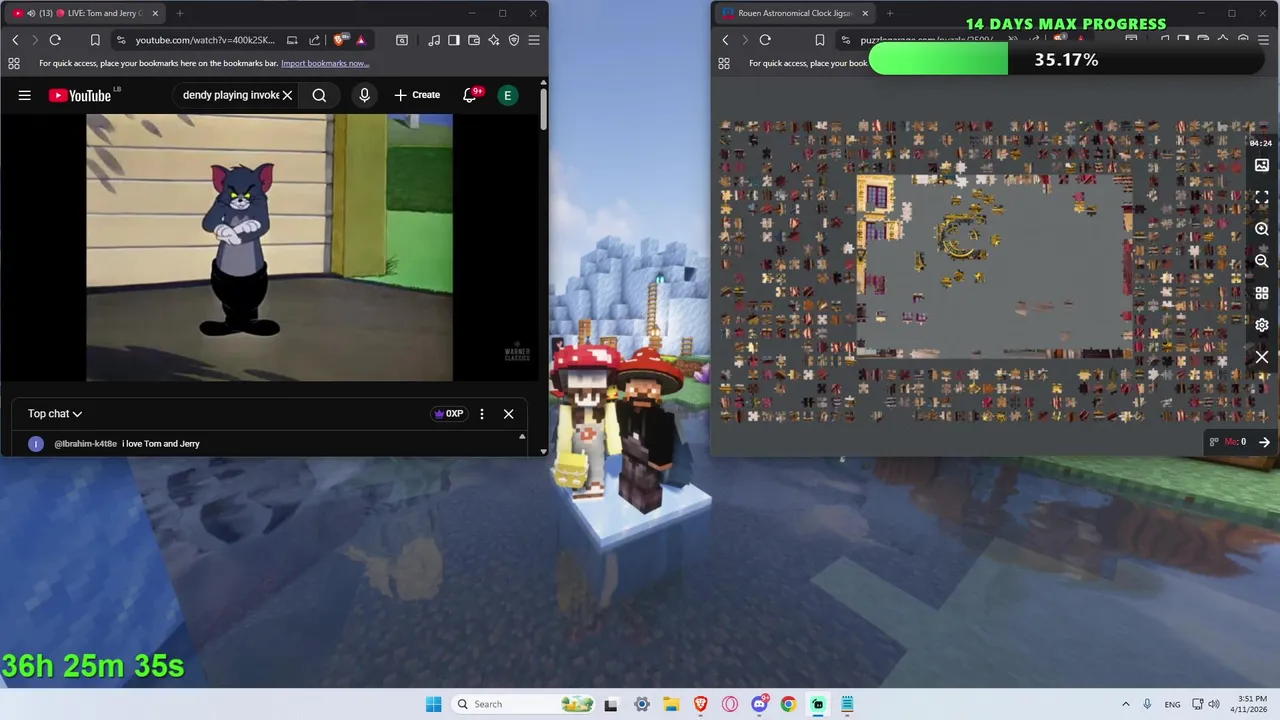Viewport: 1280px width, 720px height.
Task: Open the YouTube hamburger guide menu
Action: point(25,95)
